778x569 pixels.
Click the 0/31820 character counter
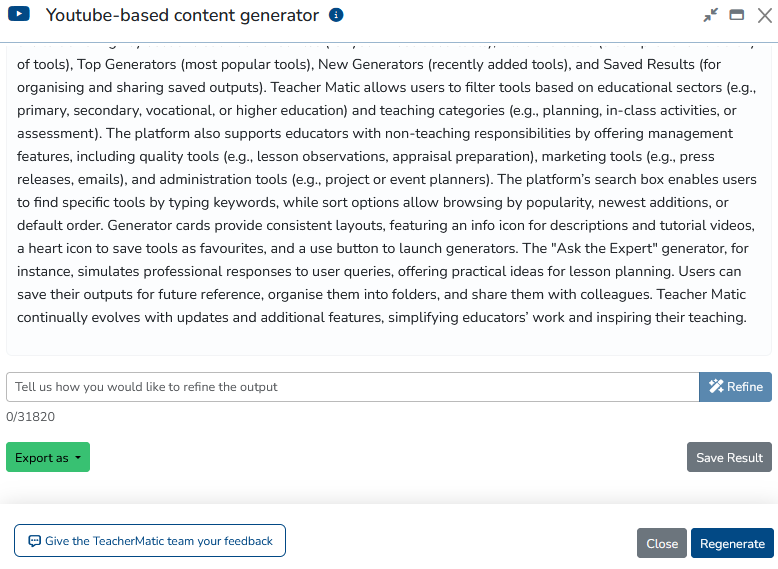click(30, 417)
